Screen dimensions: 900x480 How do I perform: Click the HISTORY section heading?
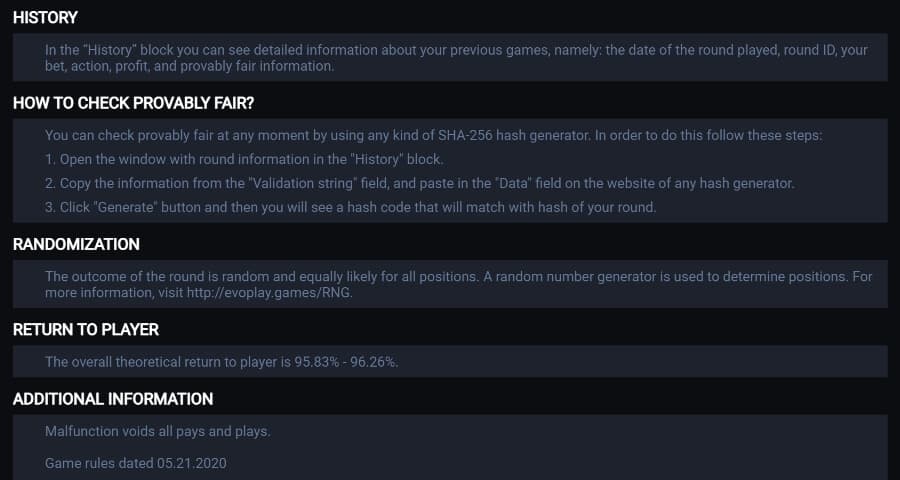(x=45, y=18)
